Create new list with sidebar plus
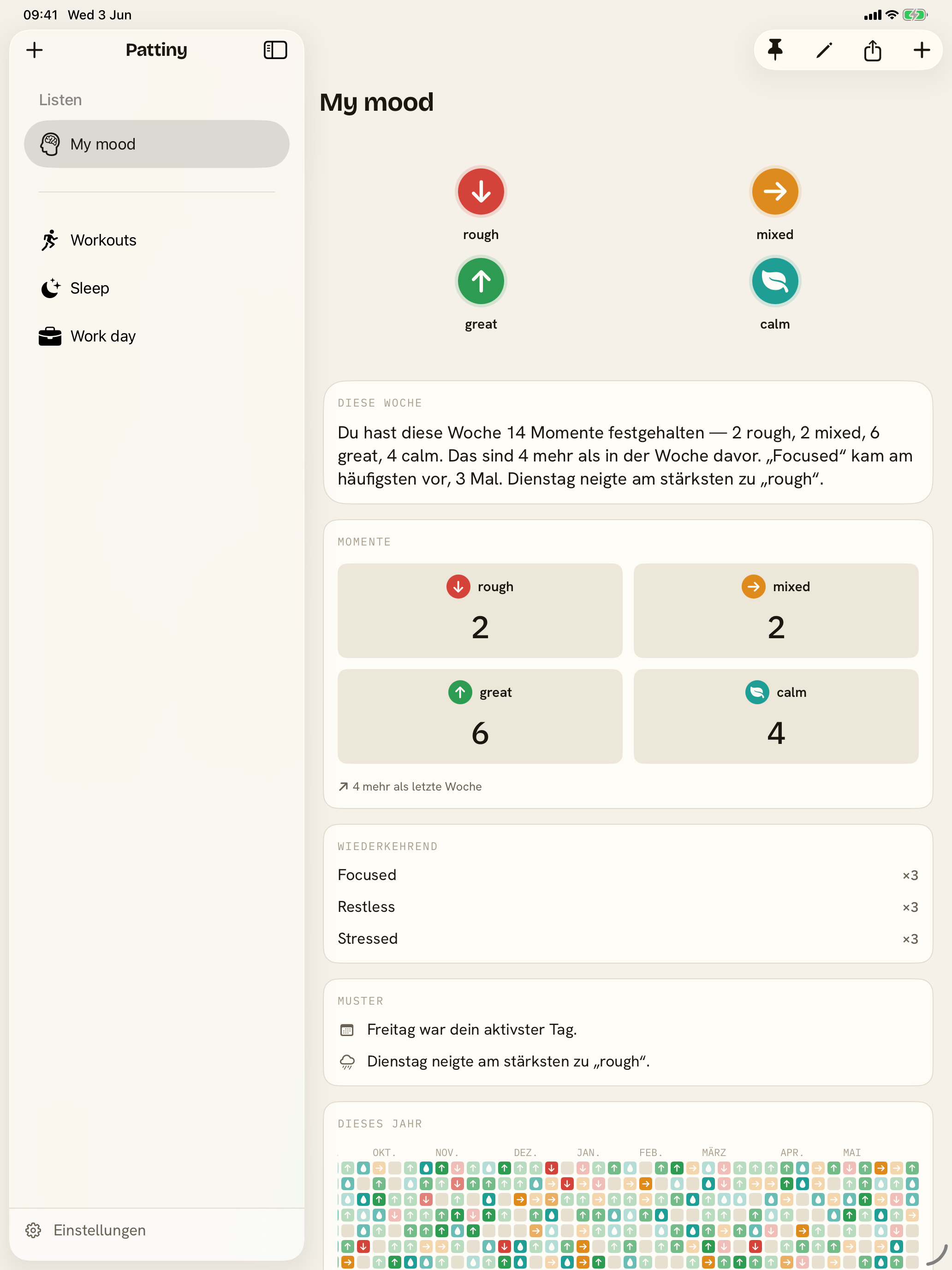952x1270 pixels. (35, 50)
